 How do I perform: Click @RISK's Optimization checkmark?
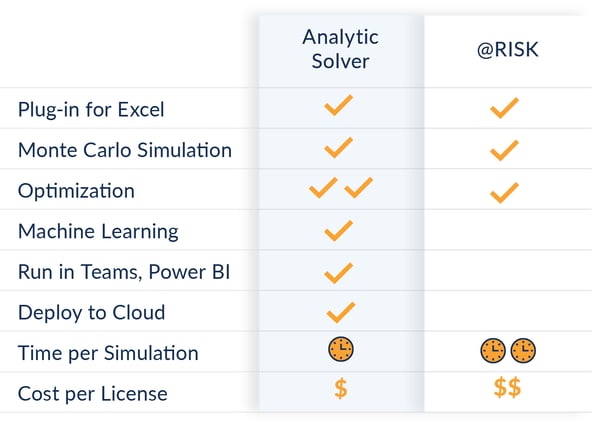(x=505, y=191)
